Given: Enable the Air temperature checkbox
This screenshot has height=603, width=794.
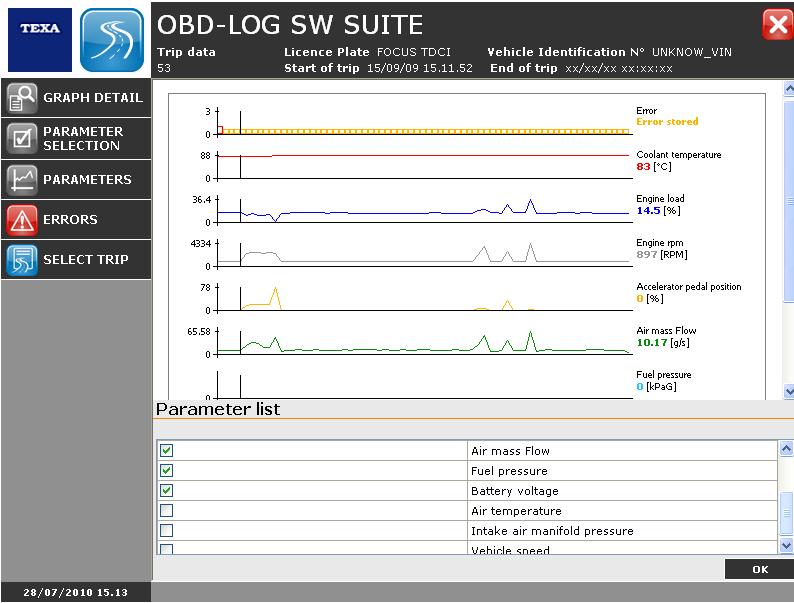Looking at the screenshot, I should click(x=167, y=510).
